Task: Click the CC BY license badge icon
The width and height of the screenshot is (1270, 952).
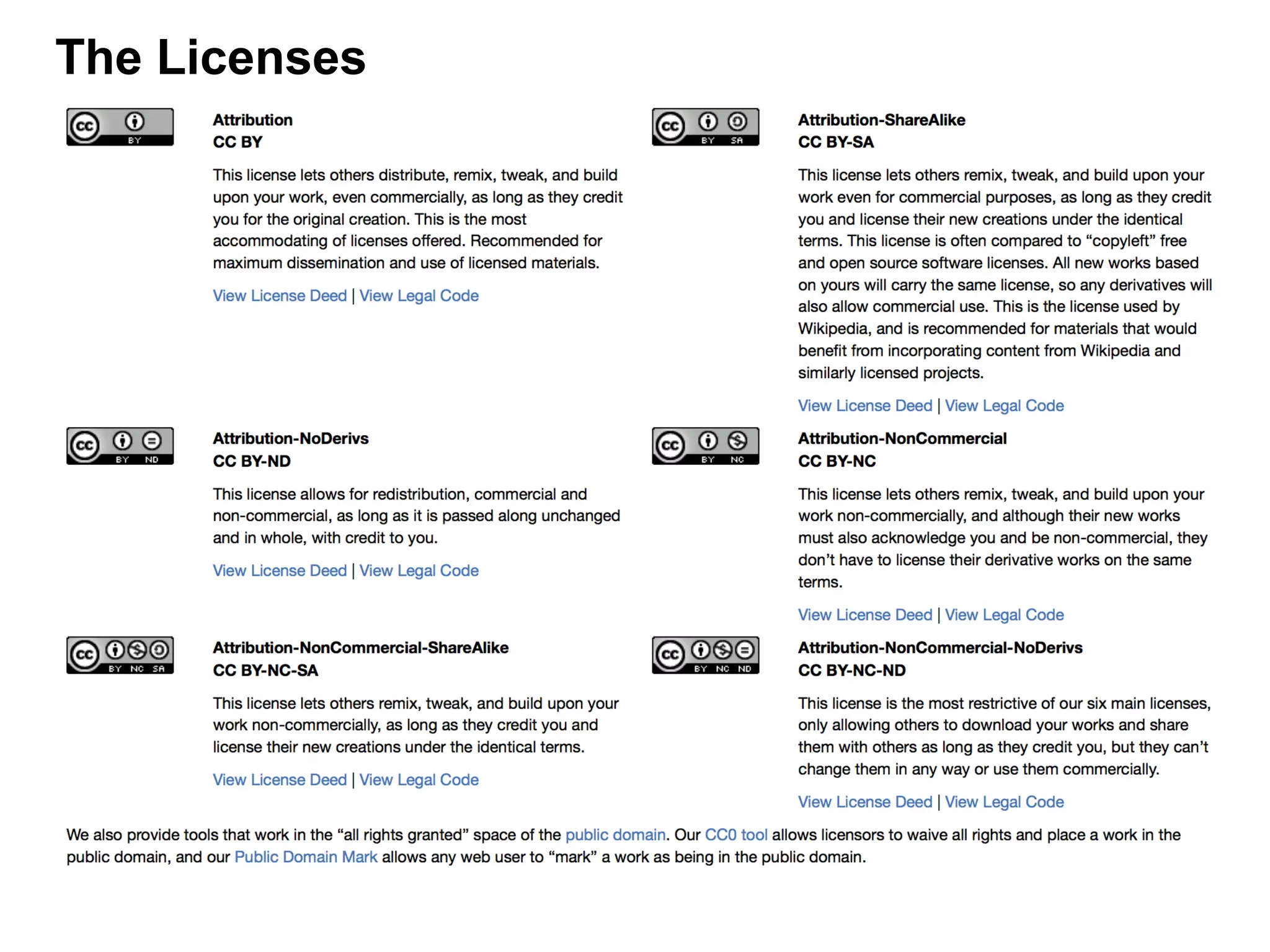Action: 120,127
